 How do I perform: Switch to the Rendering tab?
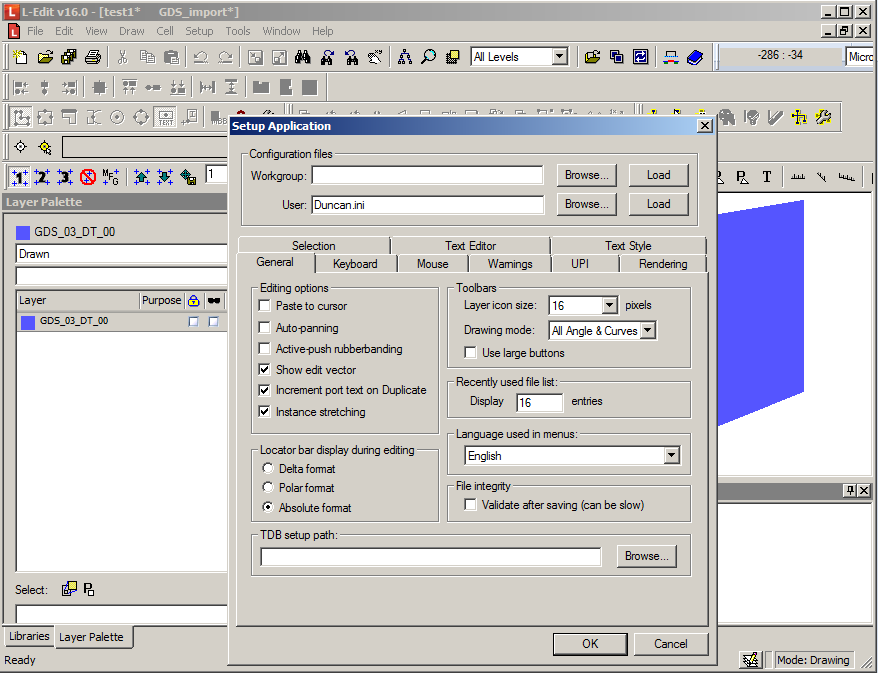(x=662, y=265)
